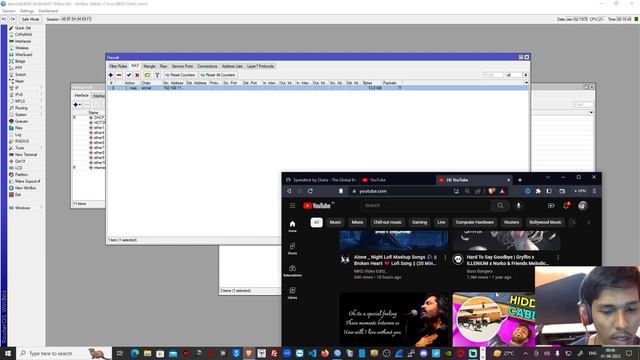This screenshot has width=640, height=360.
Task: Switch to Connections tab in Firewall
Action: [x=207, y=66]
